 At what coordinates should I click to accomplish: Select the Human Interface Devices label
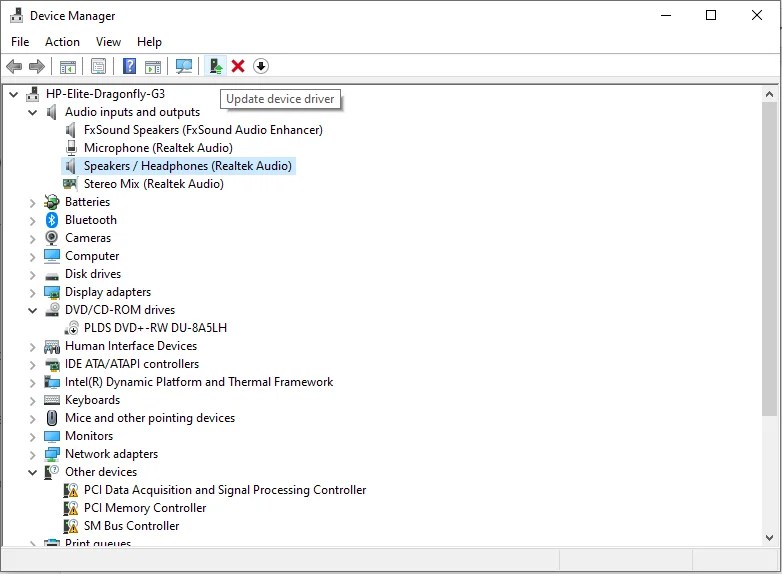pyautogui.click(x=131, y=346)
